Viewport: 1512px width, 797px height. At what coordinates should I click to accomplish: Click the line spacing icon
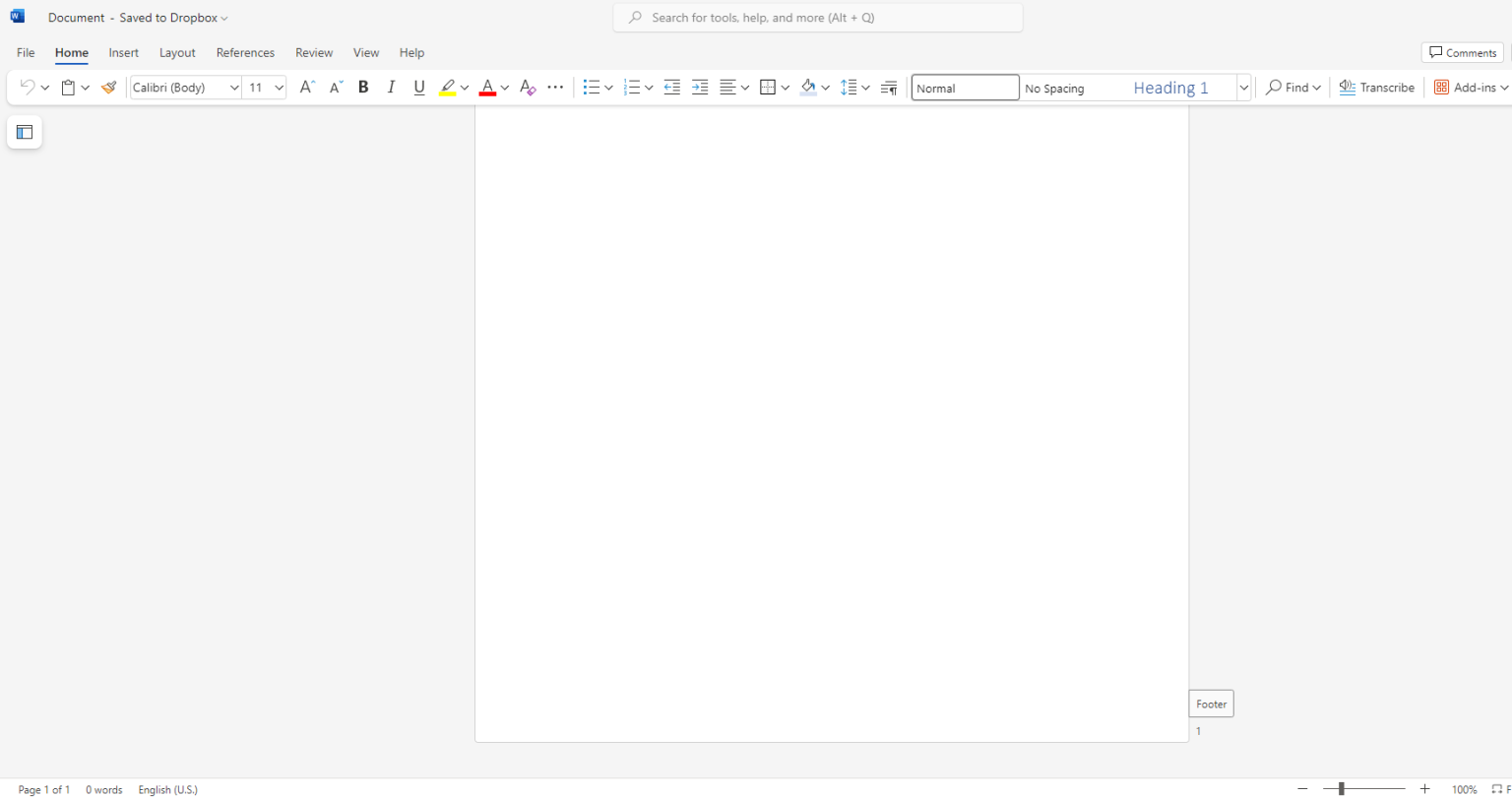(850, 88)
